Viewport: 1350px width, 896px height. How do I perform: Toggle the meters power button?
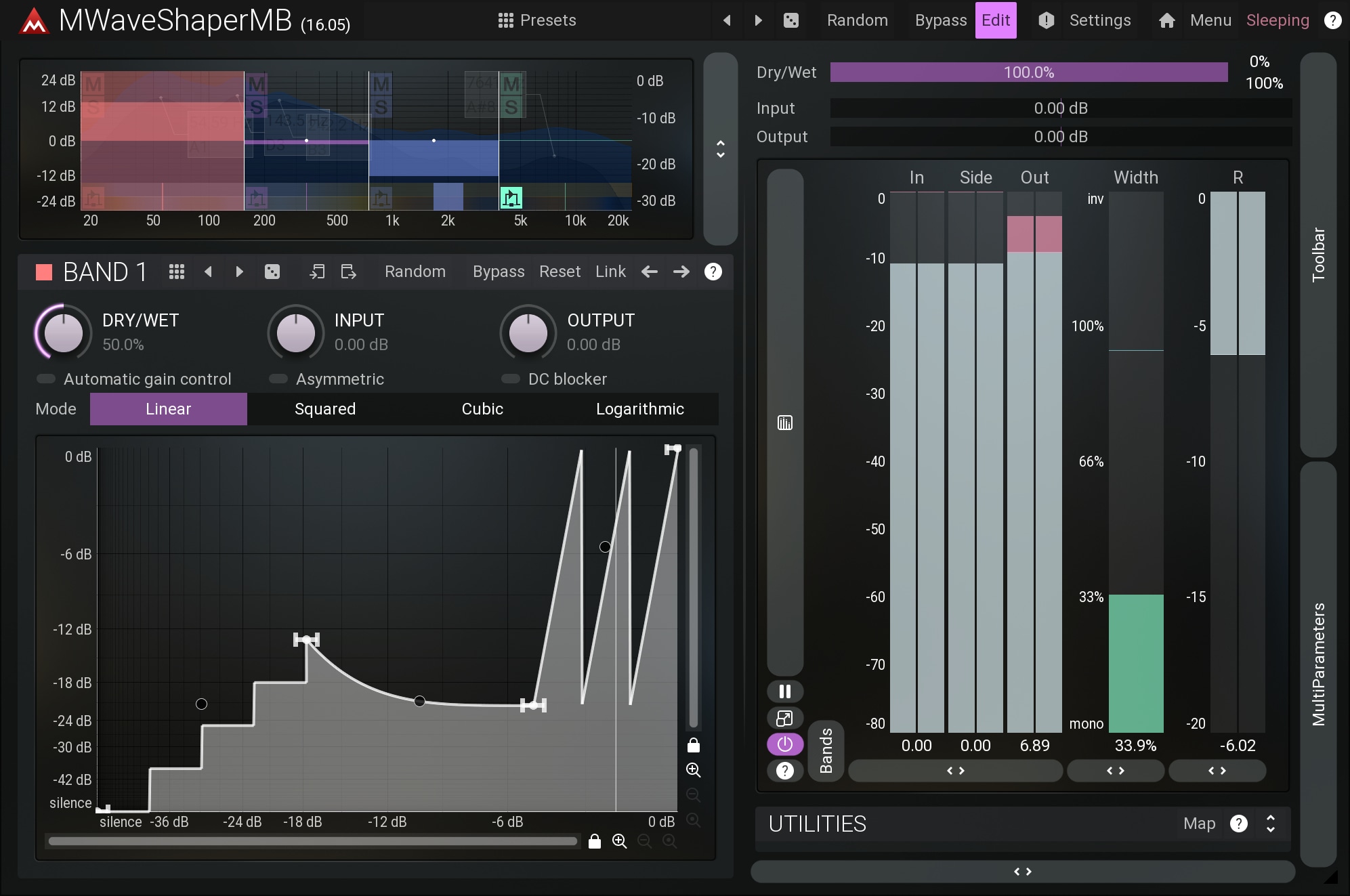(785, 744)
